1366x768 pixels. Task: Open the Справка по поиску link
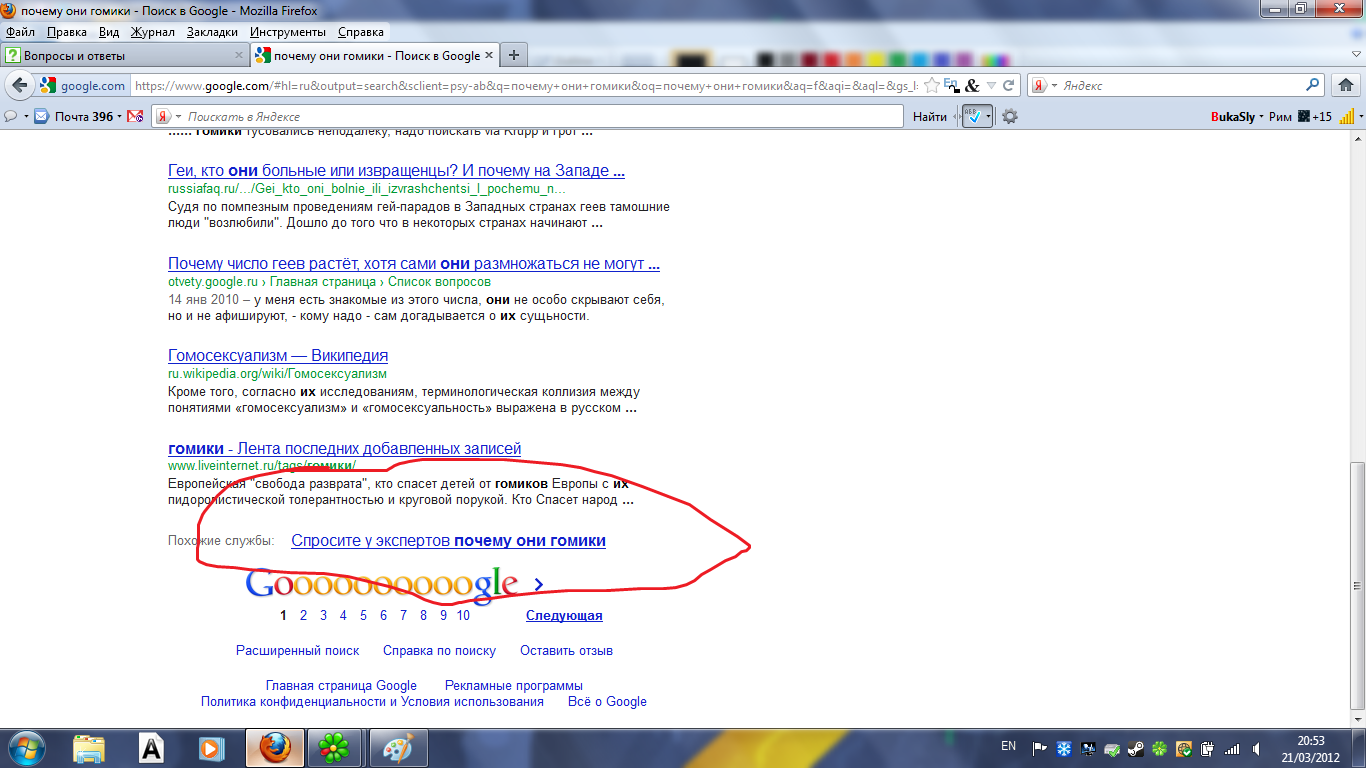pos(439,651)
